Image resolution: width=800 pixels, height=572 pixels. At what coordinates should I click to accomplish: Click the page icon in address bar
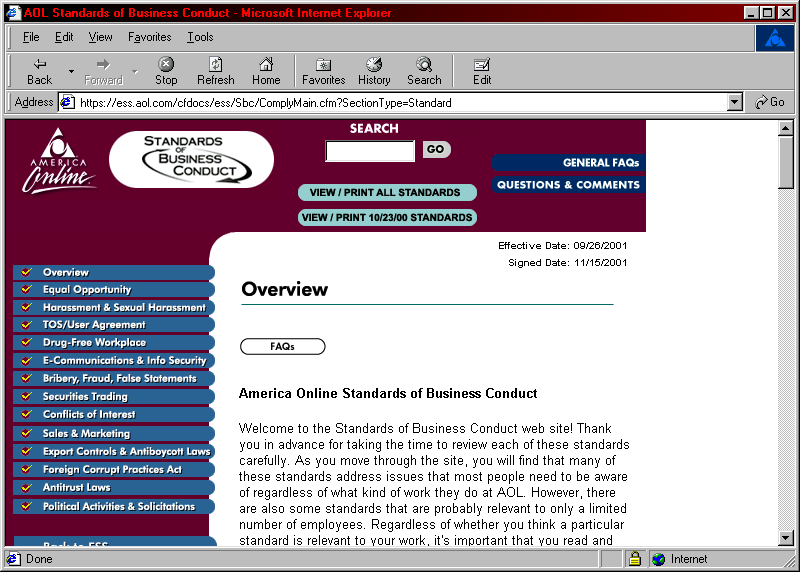point(67,103)
